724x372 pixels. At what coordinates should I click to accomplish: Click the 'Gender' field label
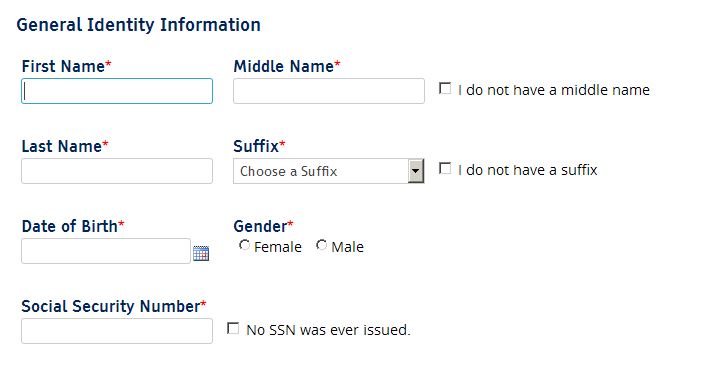(x=260, y=226)
